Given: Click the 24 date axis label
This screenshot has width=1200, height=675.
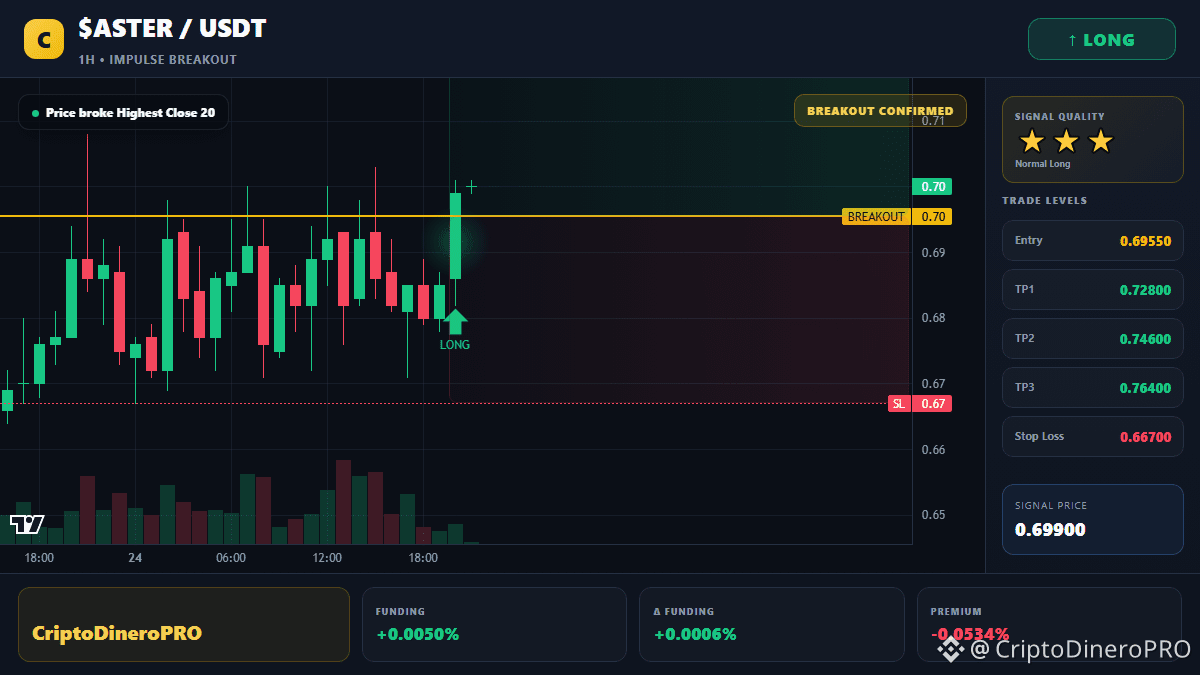Looking at the screenshot, I should (x=135, y=558).
